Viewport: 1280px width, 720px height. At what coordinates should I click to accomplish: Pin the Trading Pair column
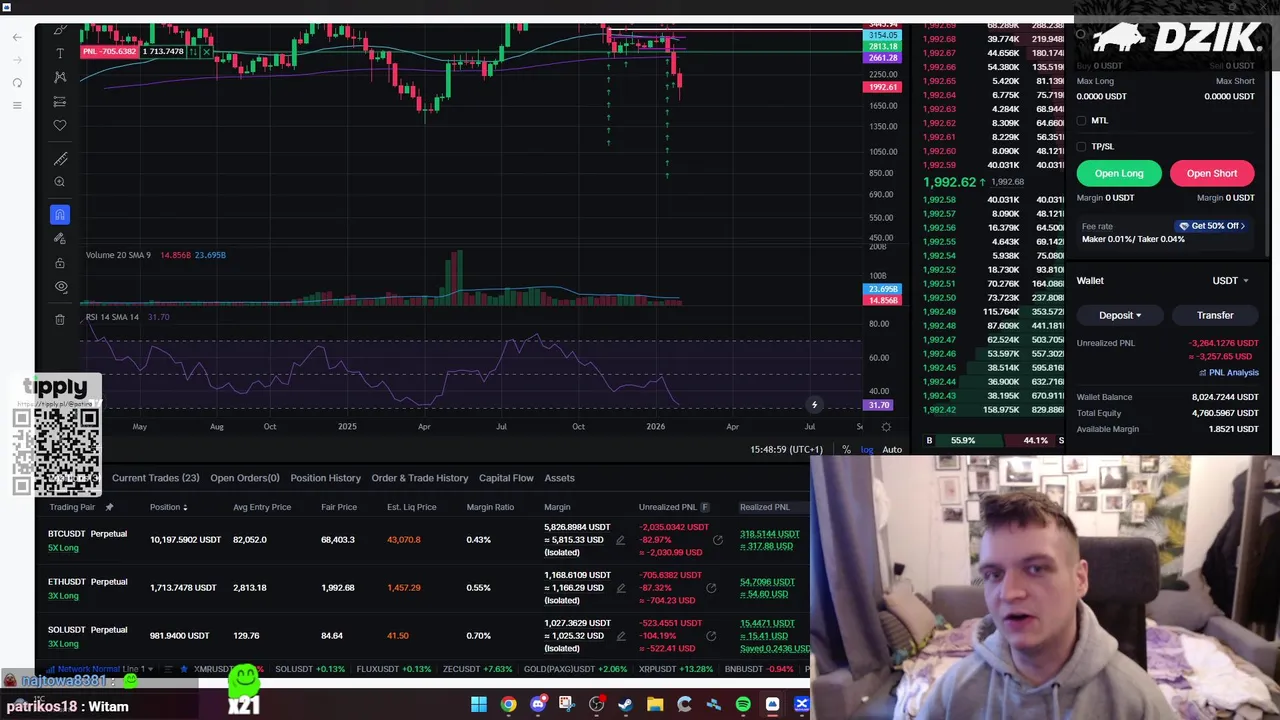pyautogui.click(x=109, y=507)
